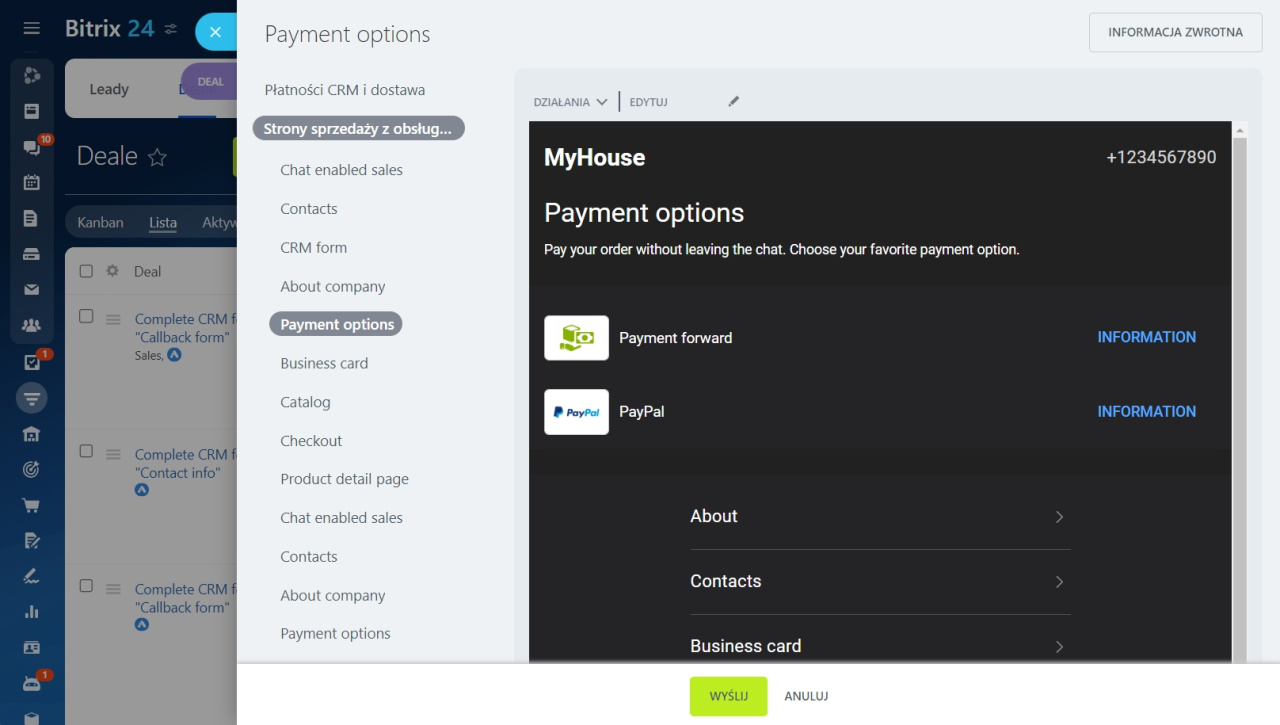Click the pencil edit icon next to EDYTUJ
This screenshot has height=725, width=1280.
(734, 101)
